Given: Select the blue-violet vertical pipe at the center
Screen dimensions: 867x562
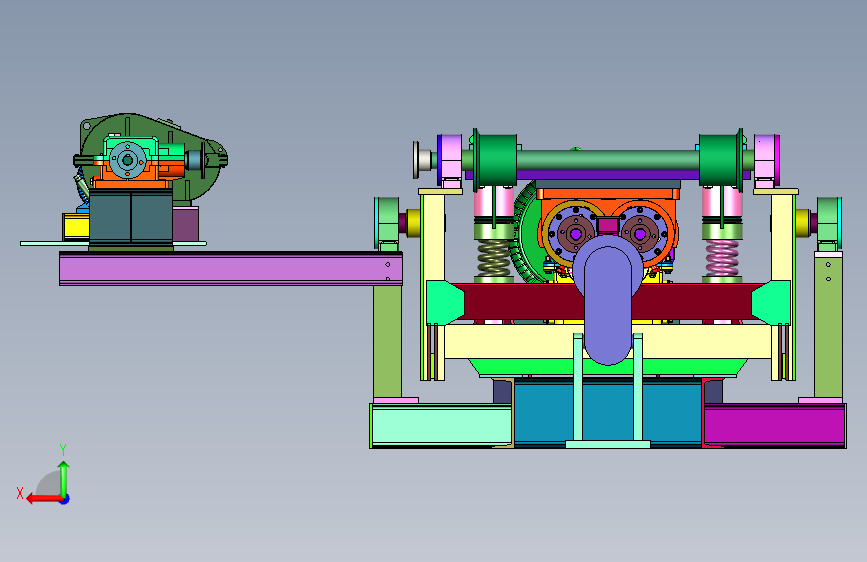Looking at the screenshot, I should pyautogui.click(x=608, y=307).
